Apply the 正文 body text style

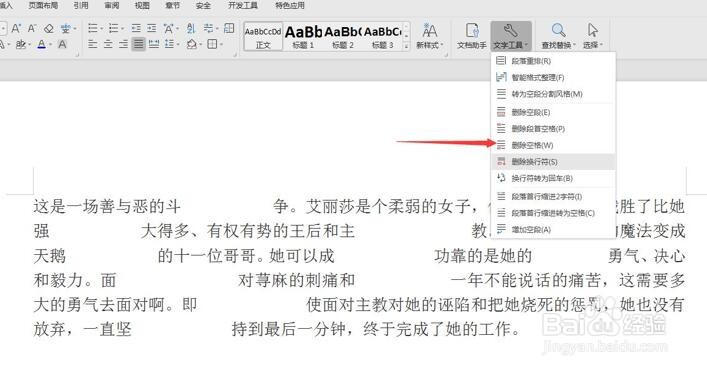263,36
